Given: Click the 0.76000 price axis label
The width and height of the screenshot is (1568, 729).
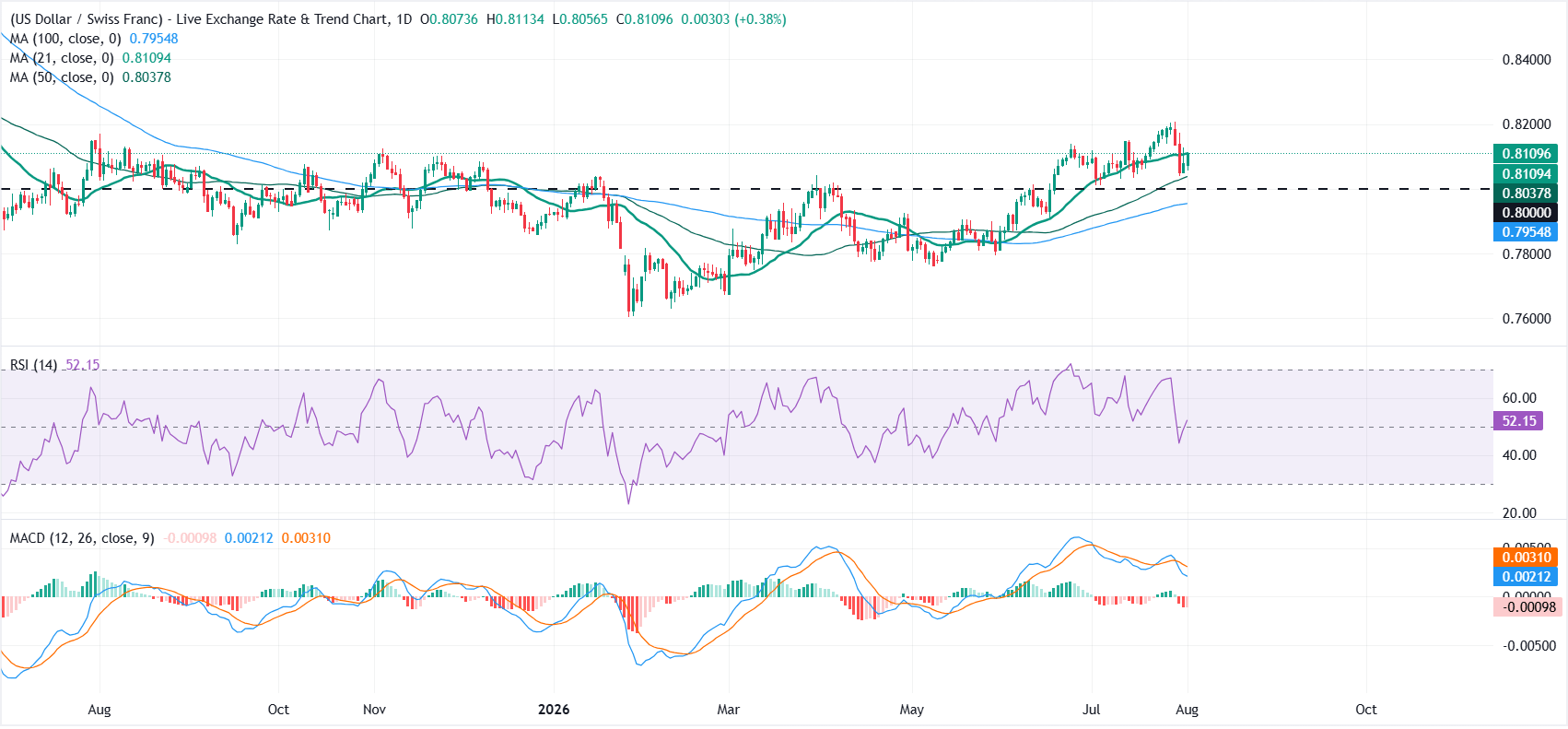Looking at the screenshot, I should pos(1527,319).
